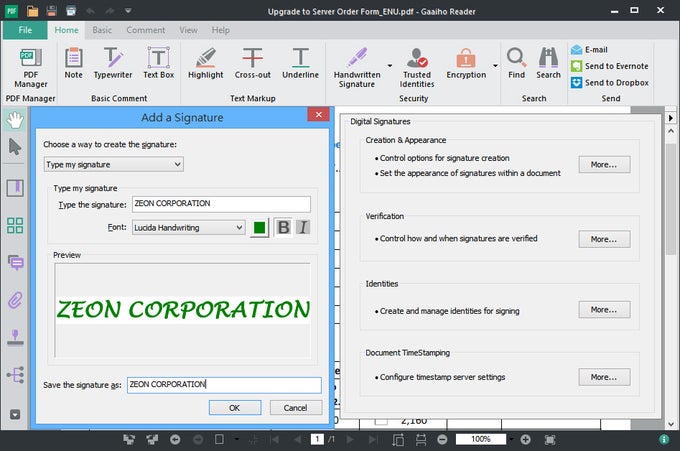Click Send to Dropbox
Screen dimensions: 680x451
609,82
